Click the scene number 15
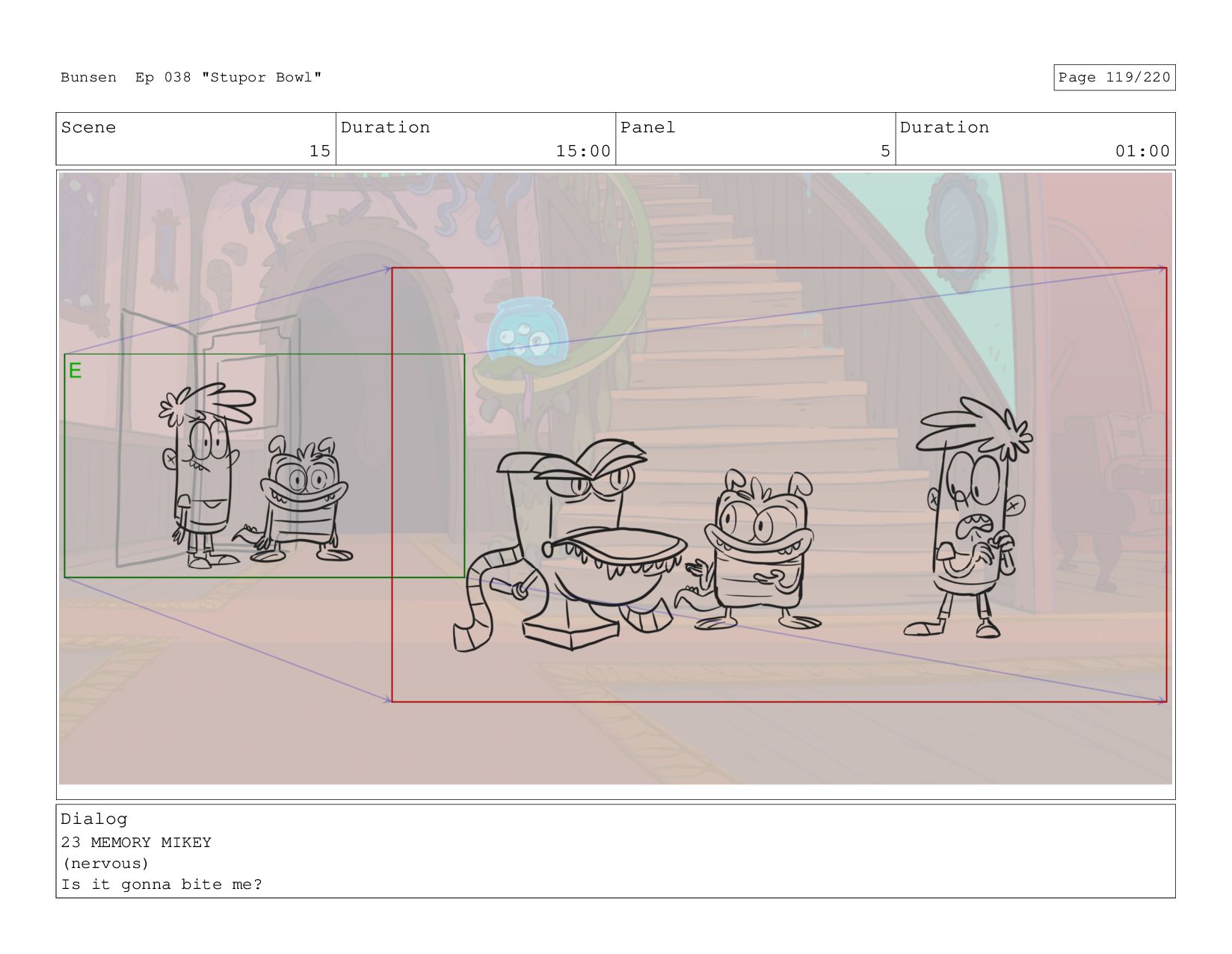 320,151
